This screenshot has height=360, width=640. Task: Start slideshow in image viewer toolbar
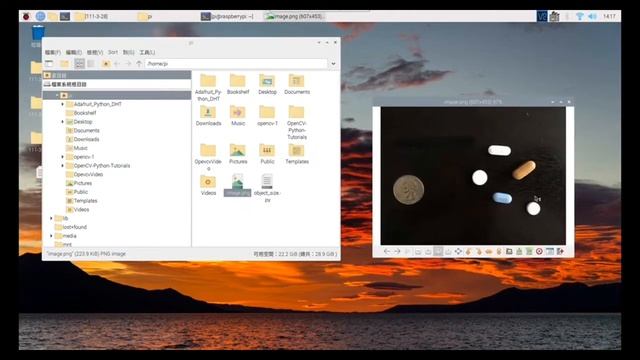pyautogui.click(x=407, y=251)
